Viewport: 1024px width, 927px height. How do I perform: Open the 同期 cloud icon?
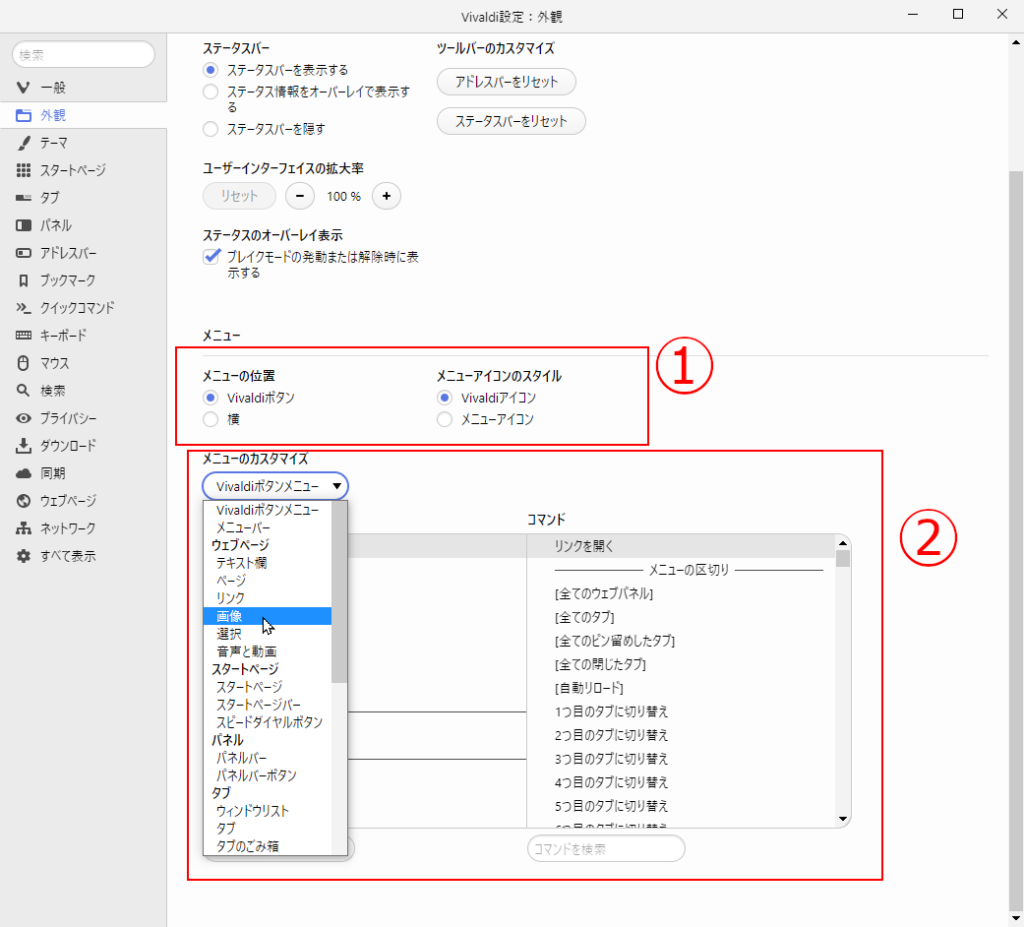[x=23, y=473]
